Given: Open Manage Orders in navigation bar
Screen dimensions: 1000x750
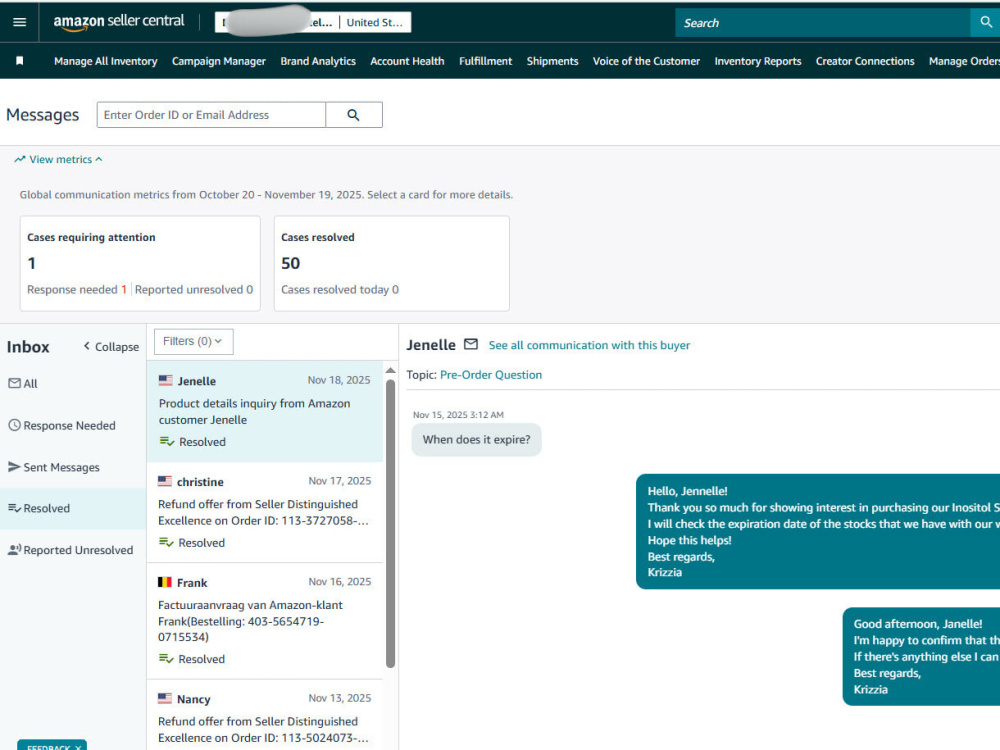Looking at the screenshot, I should pyautogui.click(x=964, y=61).
